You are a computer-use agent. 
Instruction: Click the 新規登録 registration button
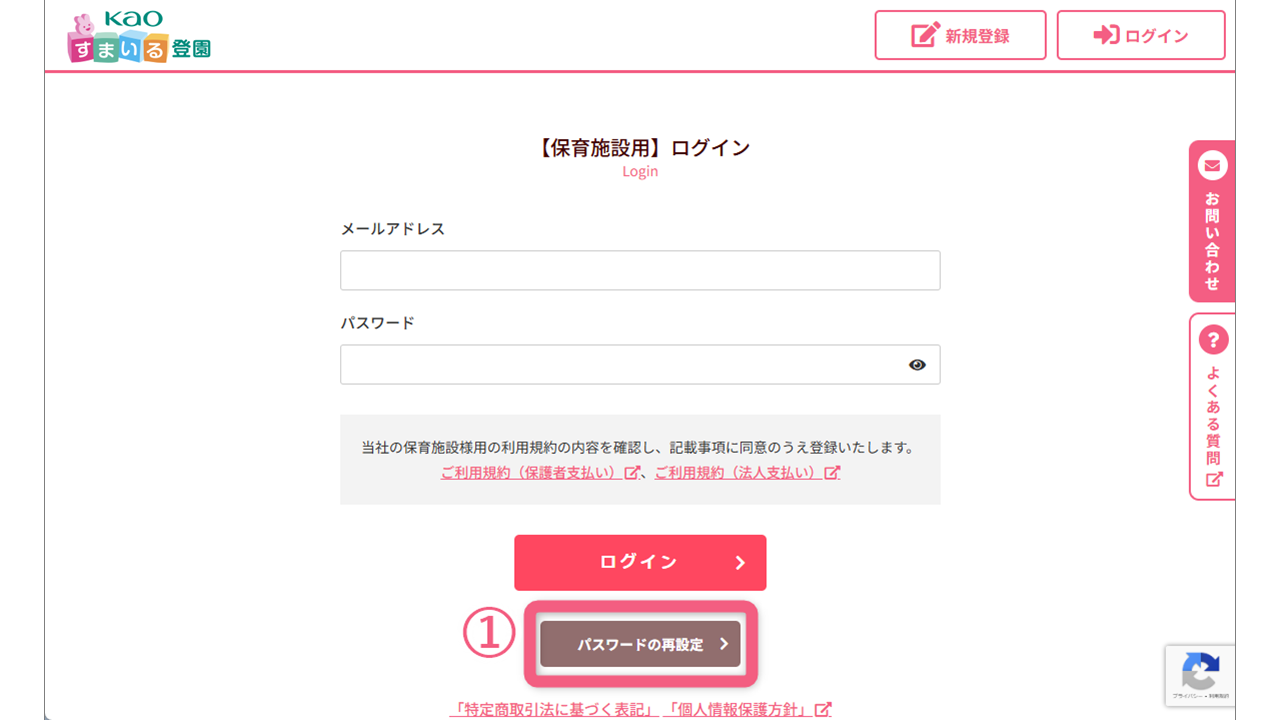pos(960,34)
